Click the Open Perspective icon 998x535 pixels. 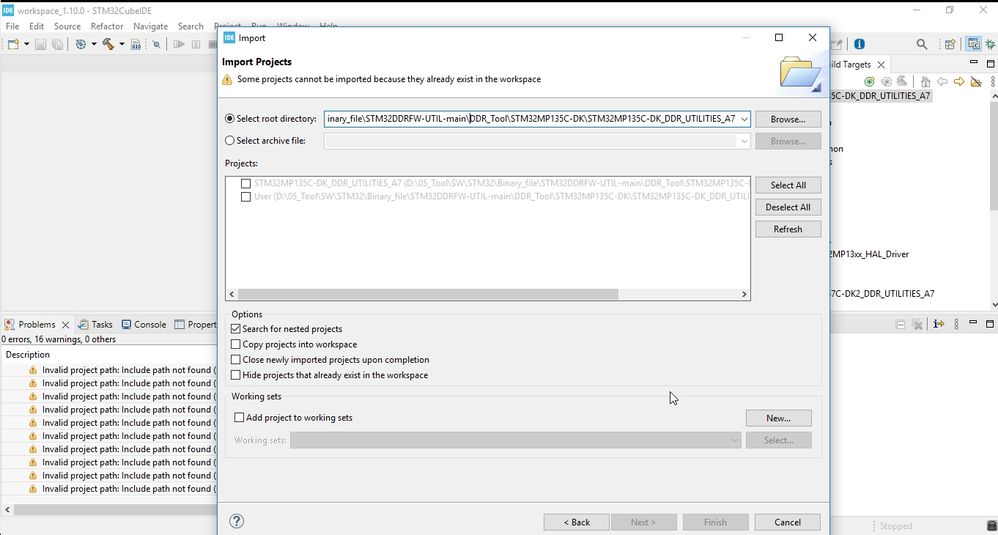click(950, 44)
